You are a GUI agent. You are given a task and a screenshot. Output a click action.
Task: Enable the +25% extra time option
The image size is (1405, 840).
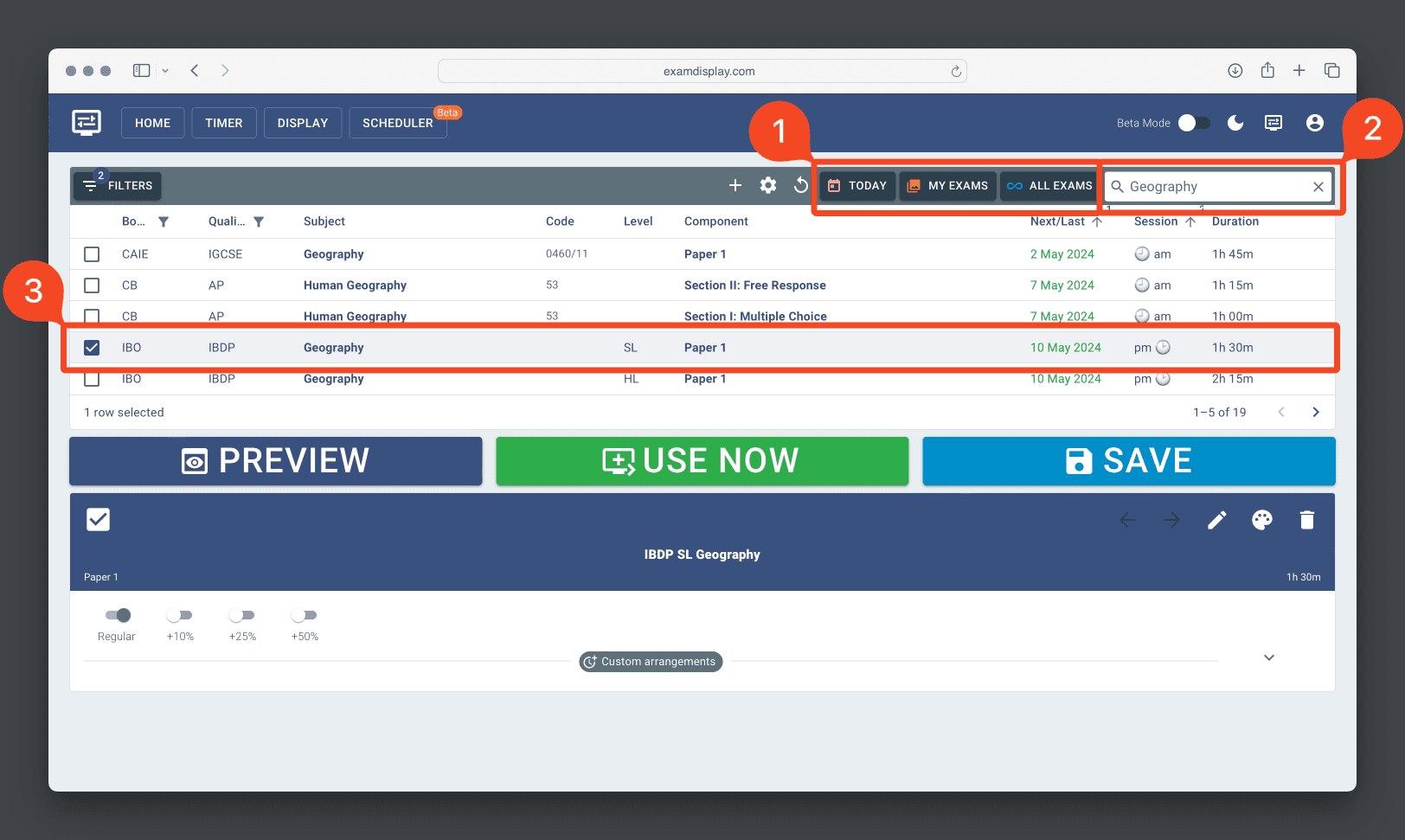pyautogui.click(x=241, y=615)
